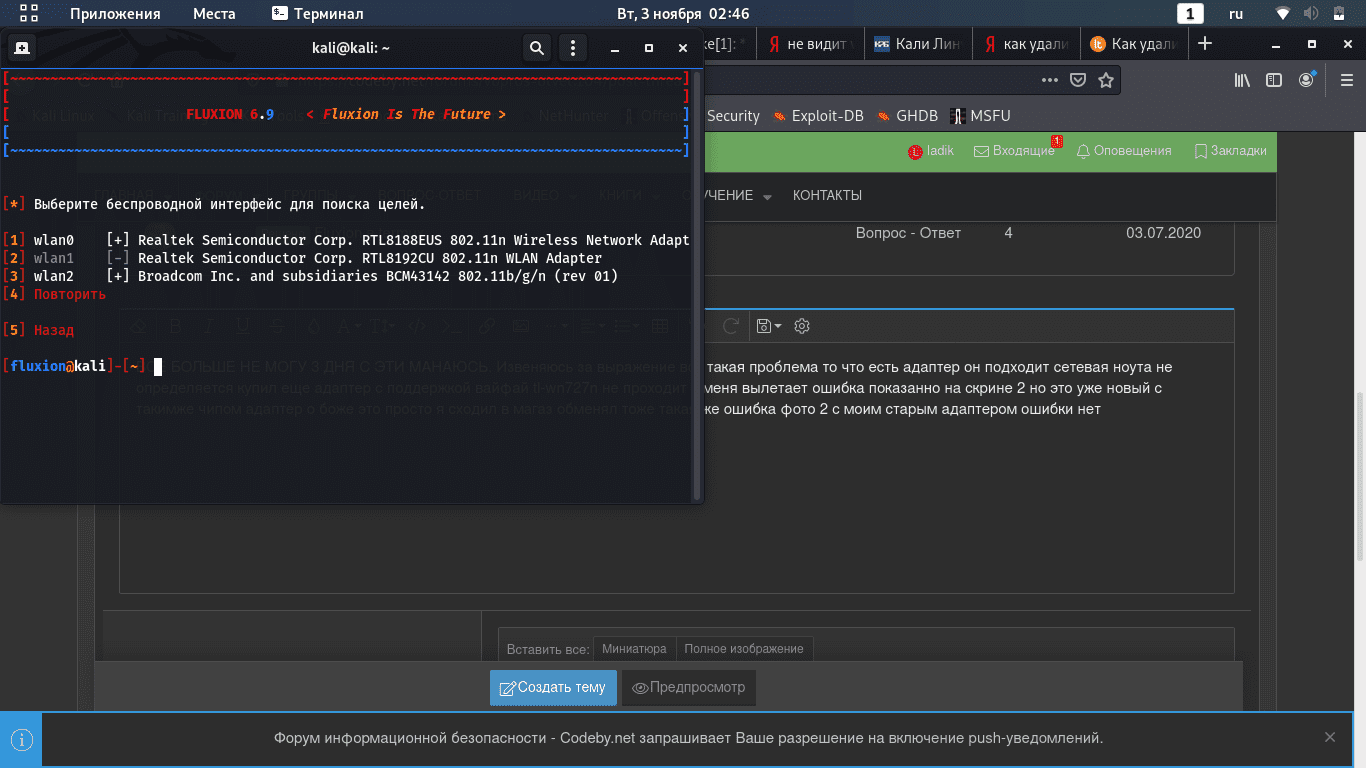The width and height of the screenshot is (1366, 768).
Task: Open the Терминал app menu in top panel
Action: tap(318, 14)
